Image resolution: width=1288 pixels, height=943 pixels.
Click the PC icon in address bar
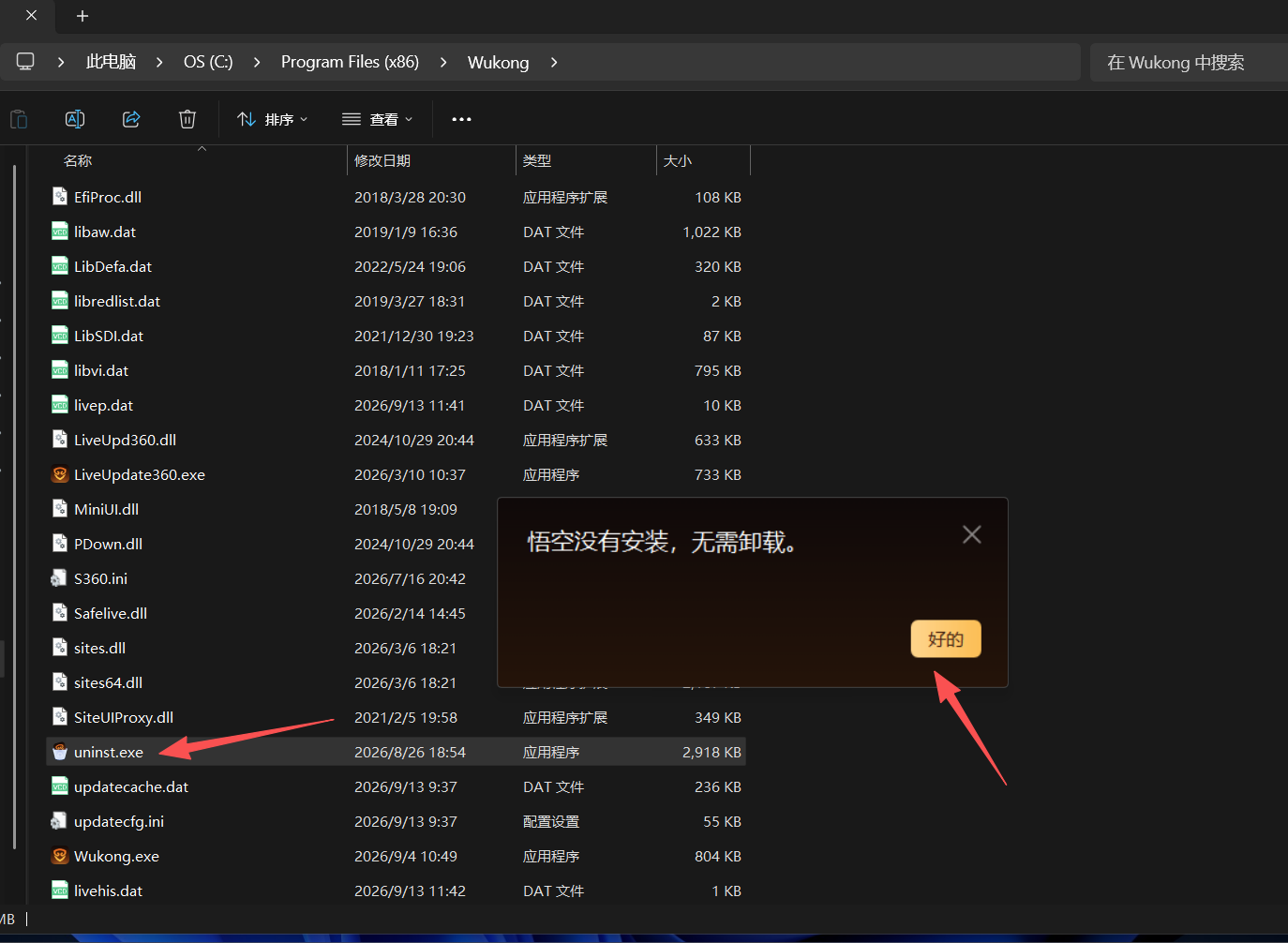click(25, 62)
